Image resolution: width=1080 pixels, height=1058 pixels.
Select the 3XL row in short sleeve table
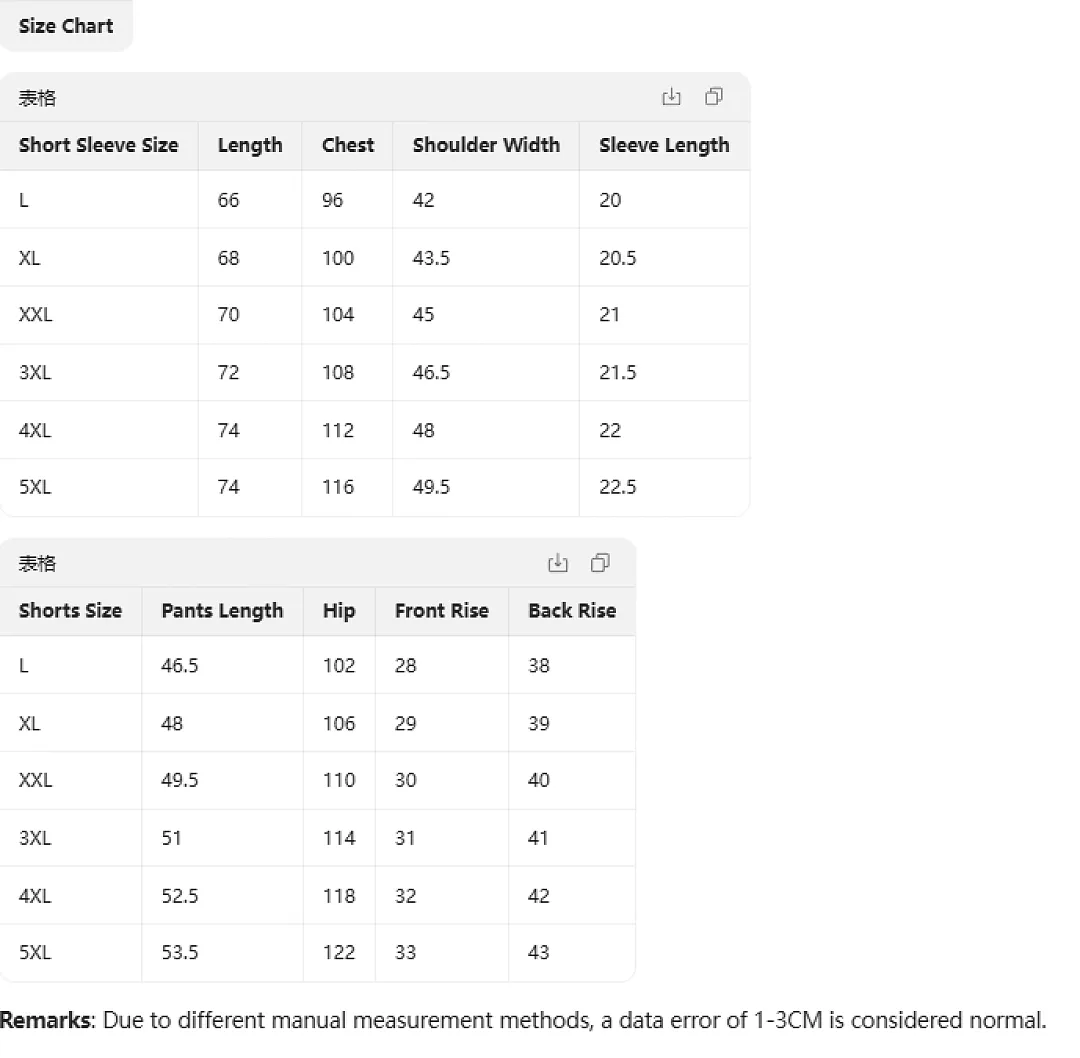(x=375, y=373)
